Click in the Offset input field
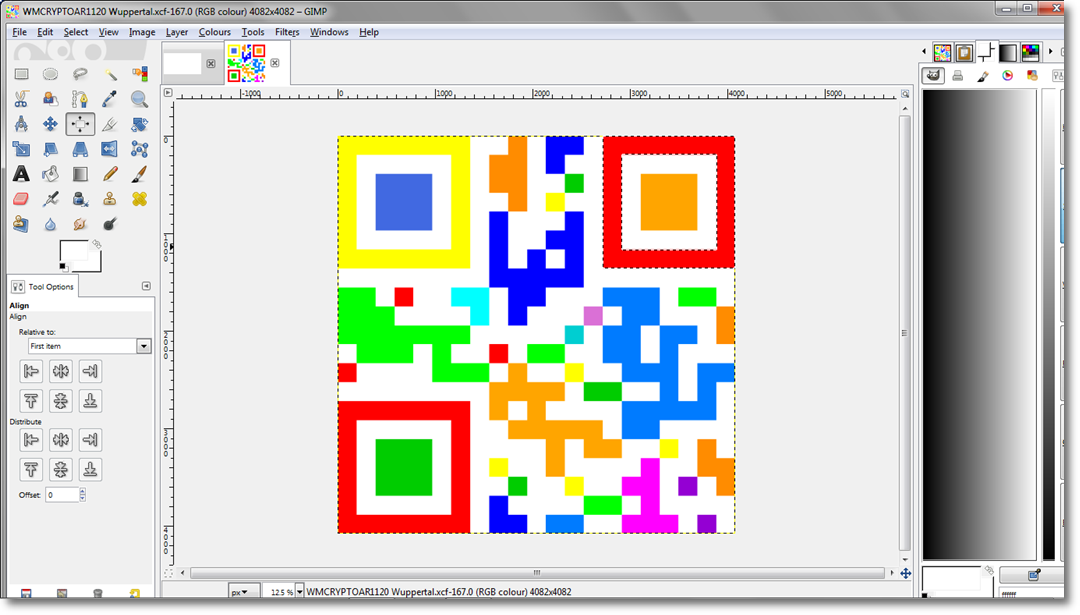 coord(62,494)
